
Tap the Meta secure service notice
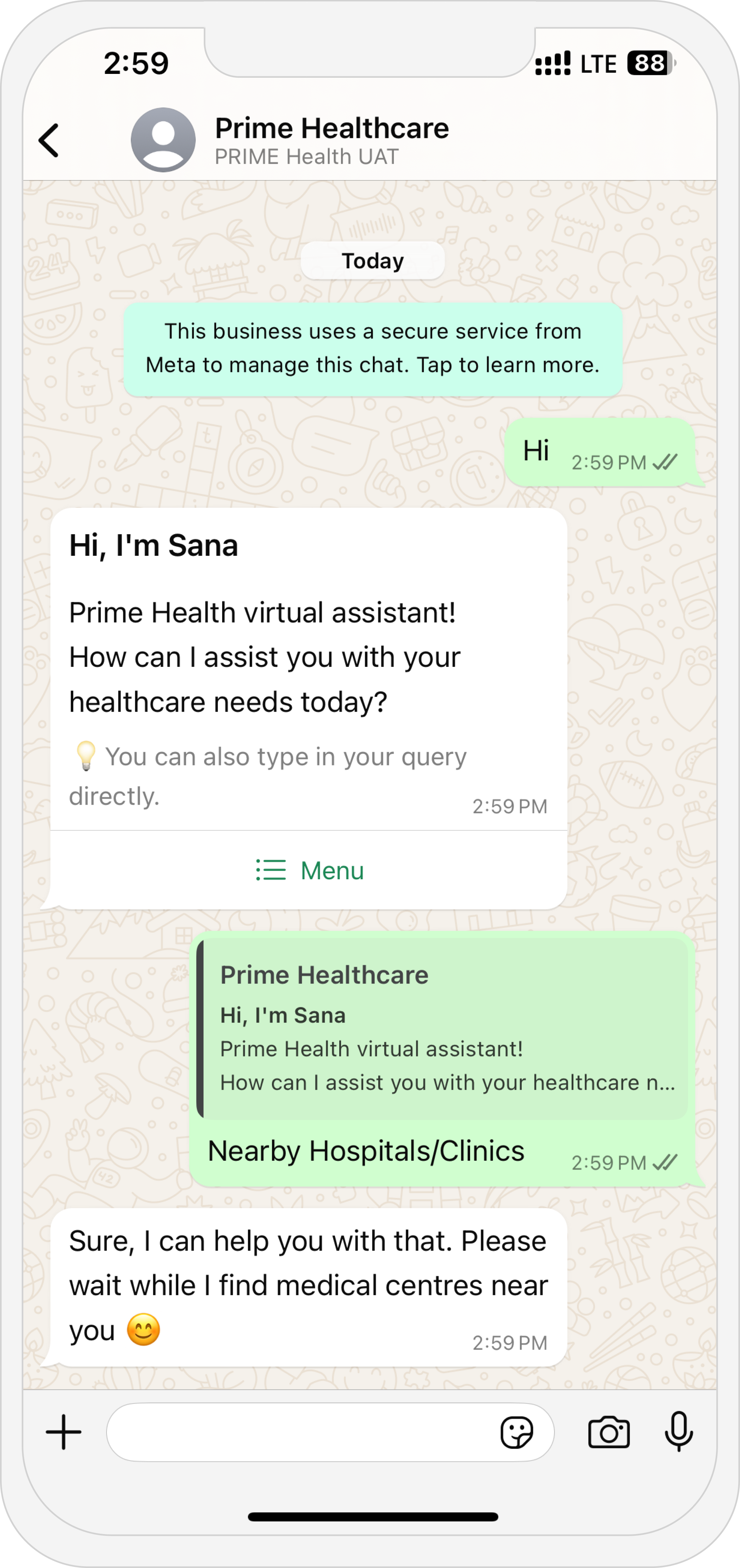(373, 348)
